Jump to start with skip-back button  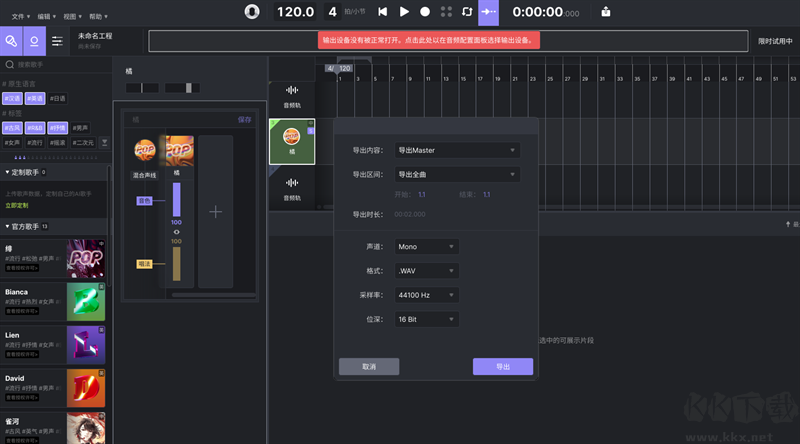(x=382, y=12)
